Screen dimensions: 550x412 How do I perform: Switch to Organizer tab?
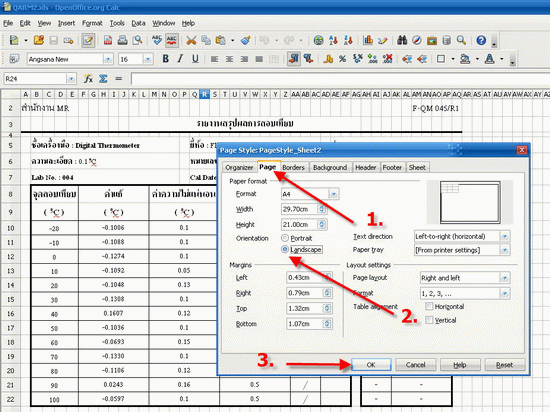tap(239, 168)
